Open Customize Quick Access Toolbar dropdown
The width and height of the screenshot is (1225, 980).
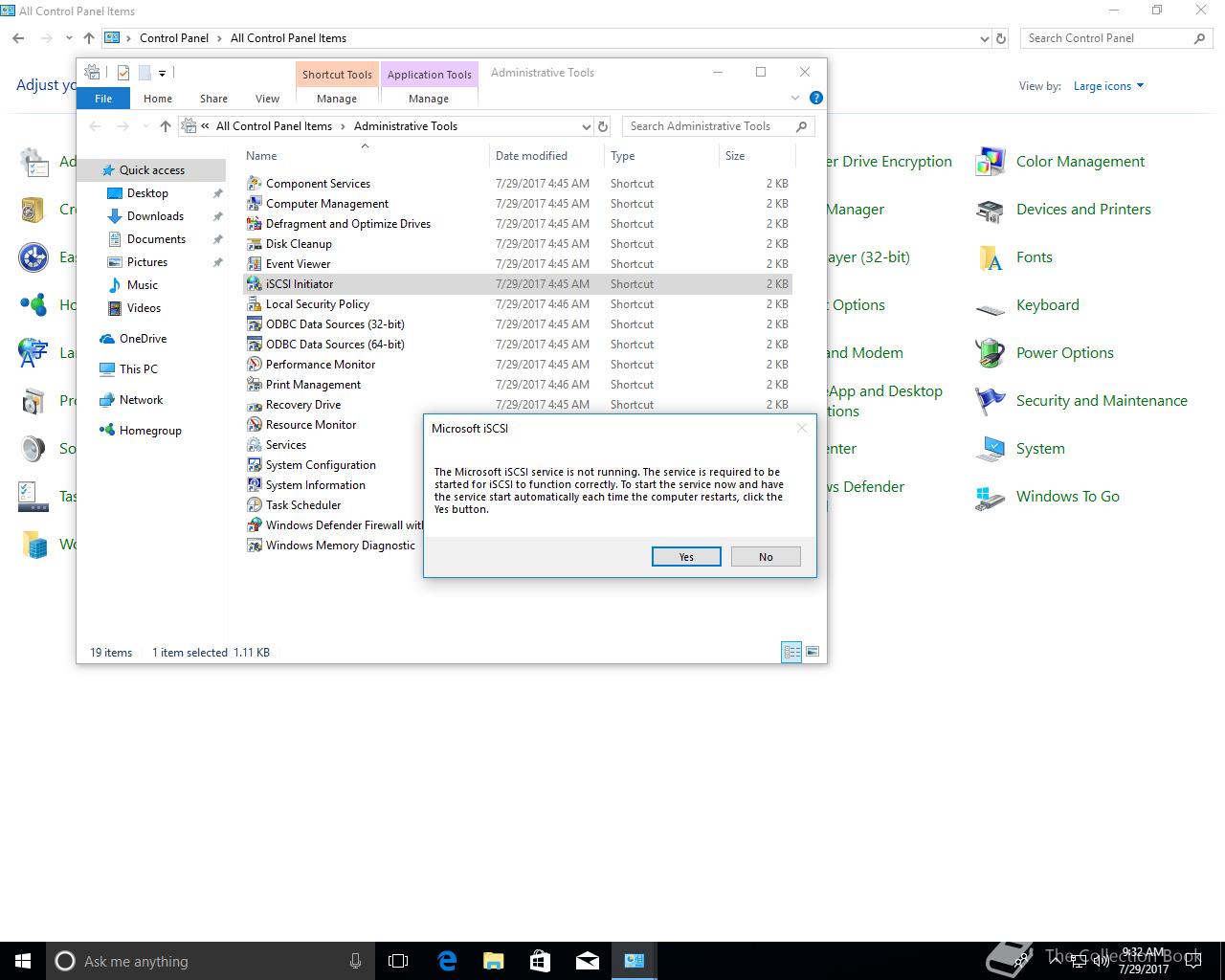pyautogui.click(x=162, y=73)
